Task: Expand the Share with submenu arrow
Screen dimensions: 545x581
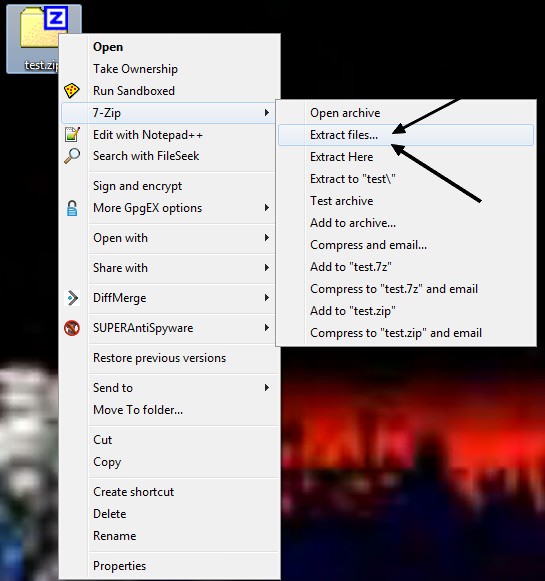Action: pyautogui.click(x=266, y=268)
